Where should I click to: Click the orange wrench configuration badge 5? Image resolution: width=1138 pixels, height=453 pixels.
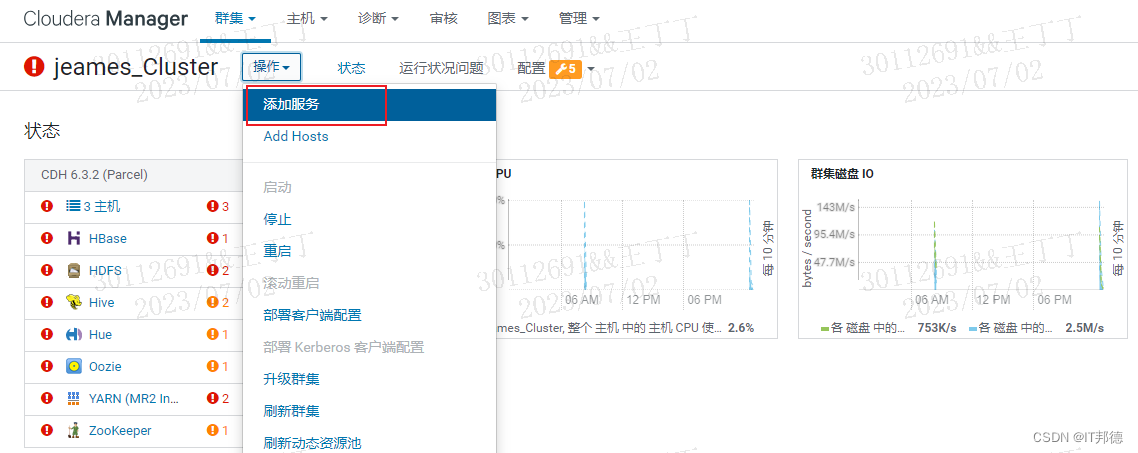(565, 69)
